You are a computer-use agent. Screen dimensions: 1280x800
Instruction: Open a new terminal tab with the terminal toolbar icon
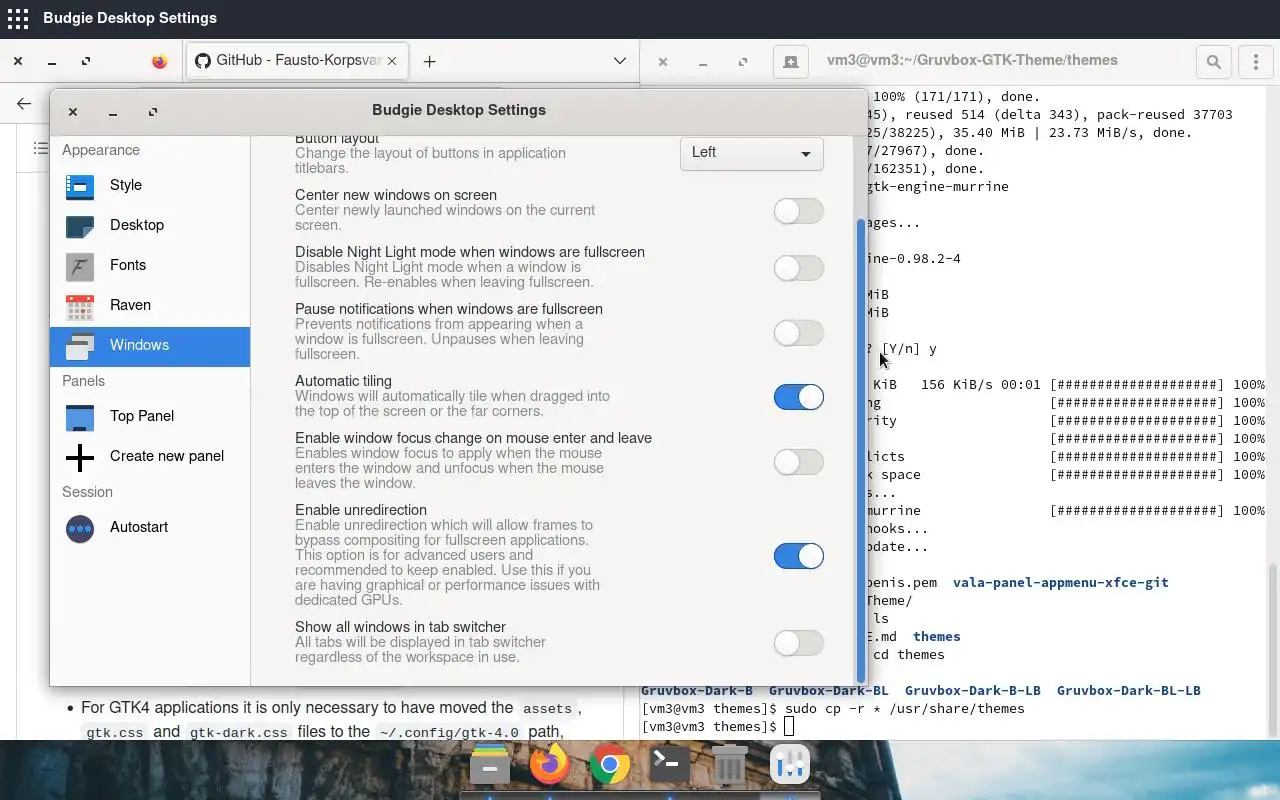(790, 61)
